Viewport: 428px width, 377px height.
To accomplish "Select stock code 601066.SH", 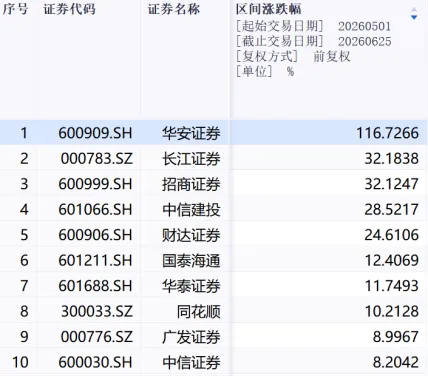I will (x=95, y=210).
